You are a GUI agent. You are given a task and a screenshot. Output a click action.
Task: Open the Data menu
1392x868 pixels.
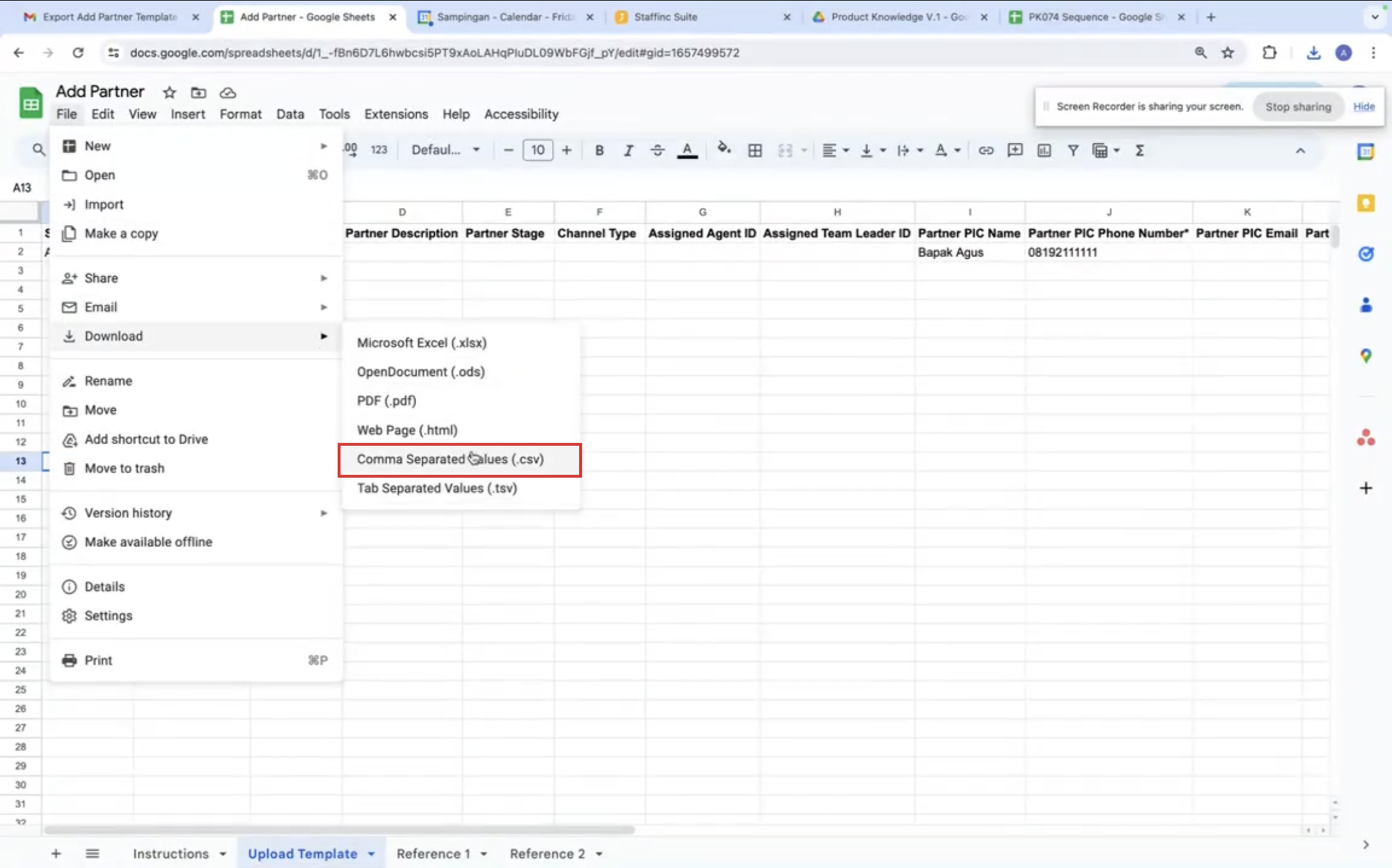coord(290,114)
